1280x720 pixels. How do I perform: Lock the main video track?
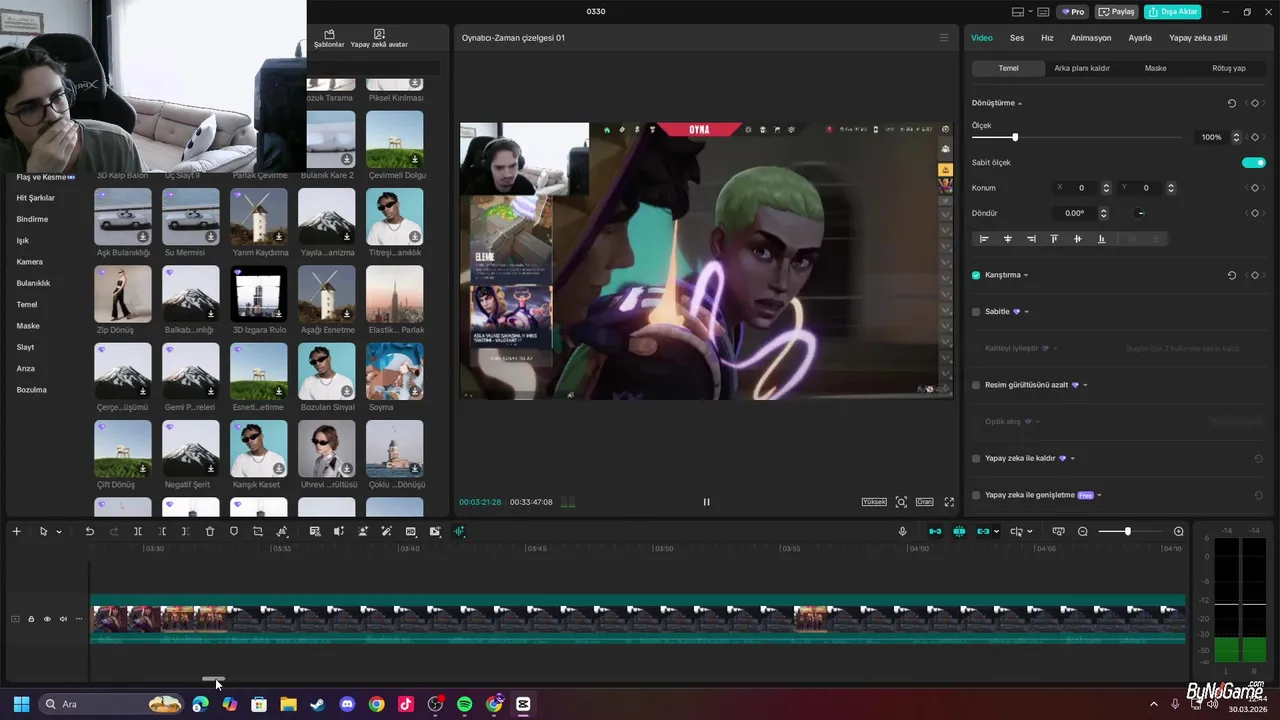point(31,619)
